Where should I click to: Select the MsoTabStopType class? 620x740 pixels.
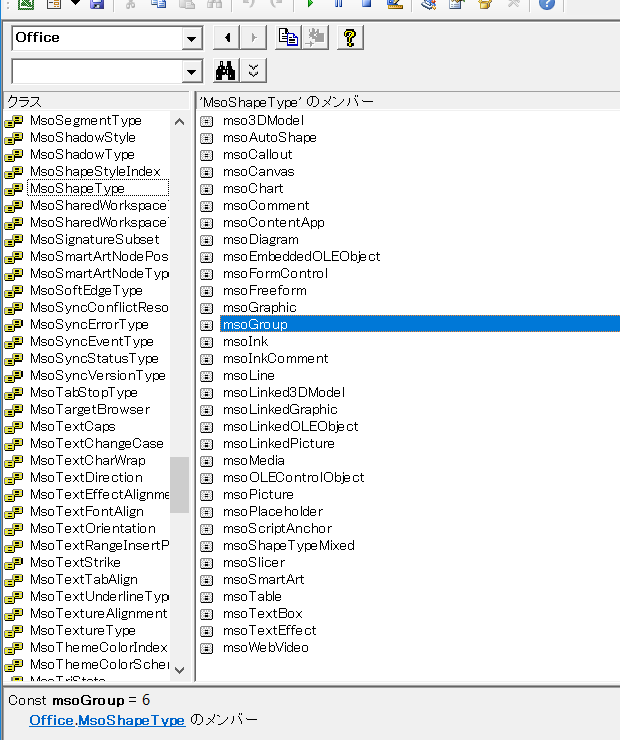(x=84, y=393)
